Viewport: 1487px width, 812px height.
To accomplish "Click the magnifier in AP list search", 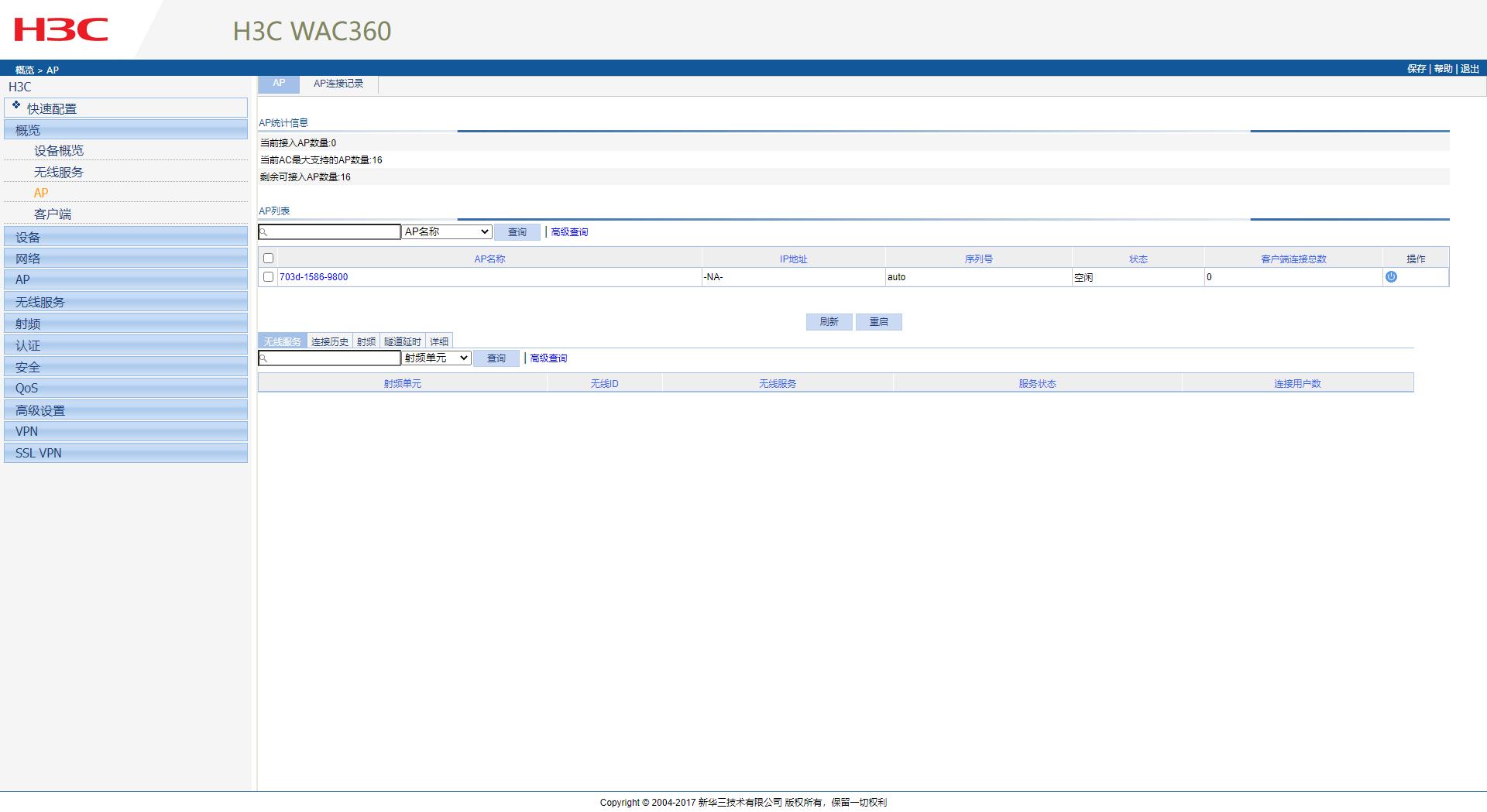I will pos(263,232).
